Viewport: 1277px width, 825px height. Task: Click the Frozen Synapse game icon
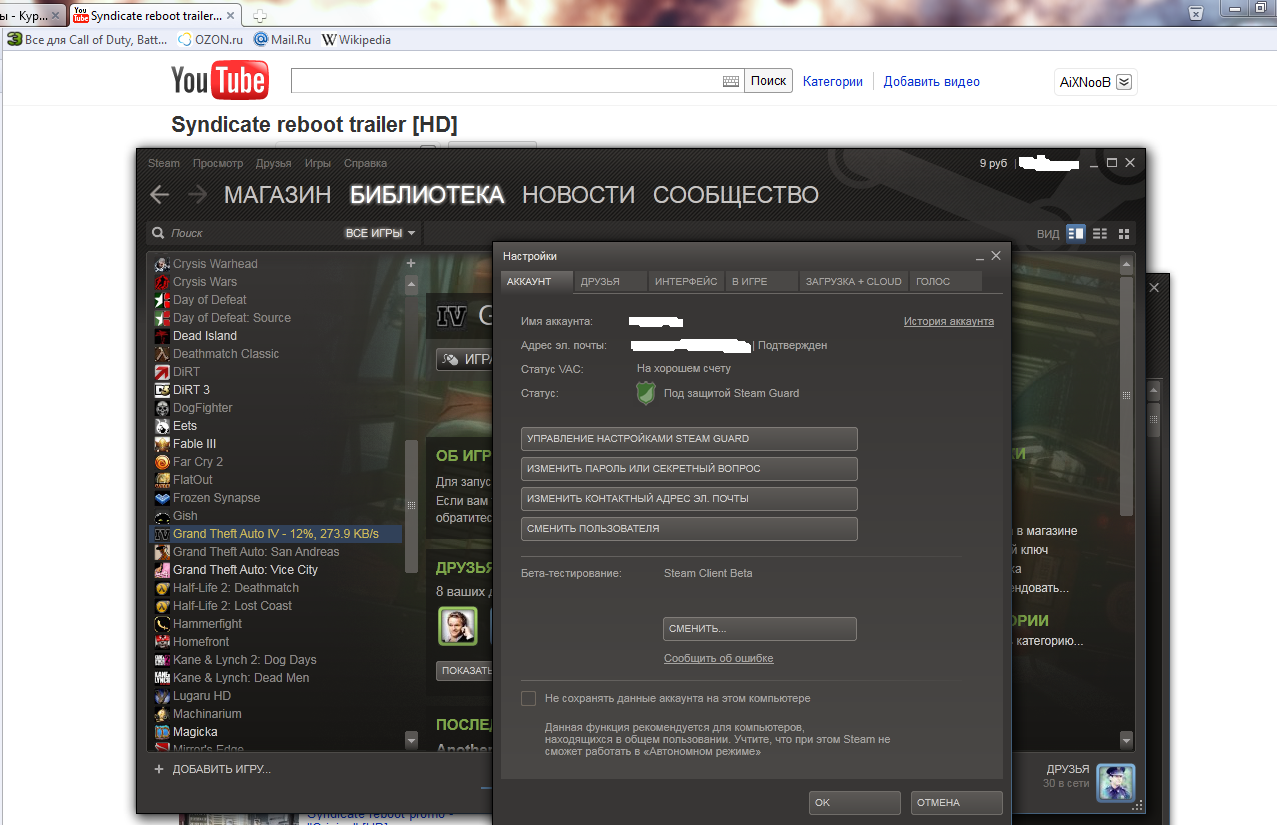point(163,498)
